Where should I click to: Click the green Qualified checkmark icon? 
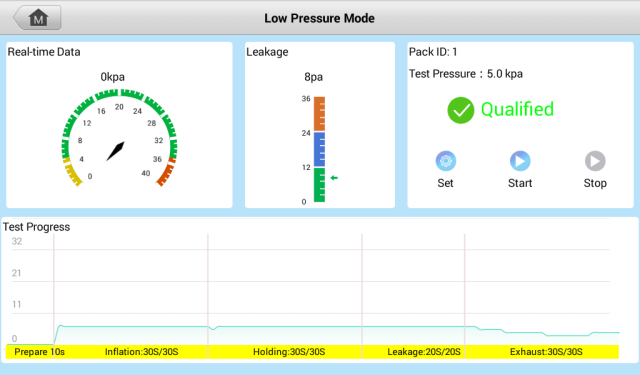click(460, 110)
